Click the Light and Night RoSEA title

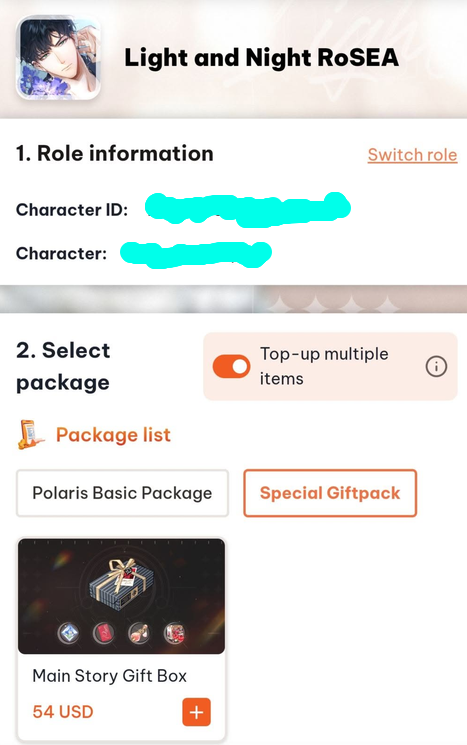click(x=261, y=57)
